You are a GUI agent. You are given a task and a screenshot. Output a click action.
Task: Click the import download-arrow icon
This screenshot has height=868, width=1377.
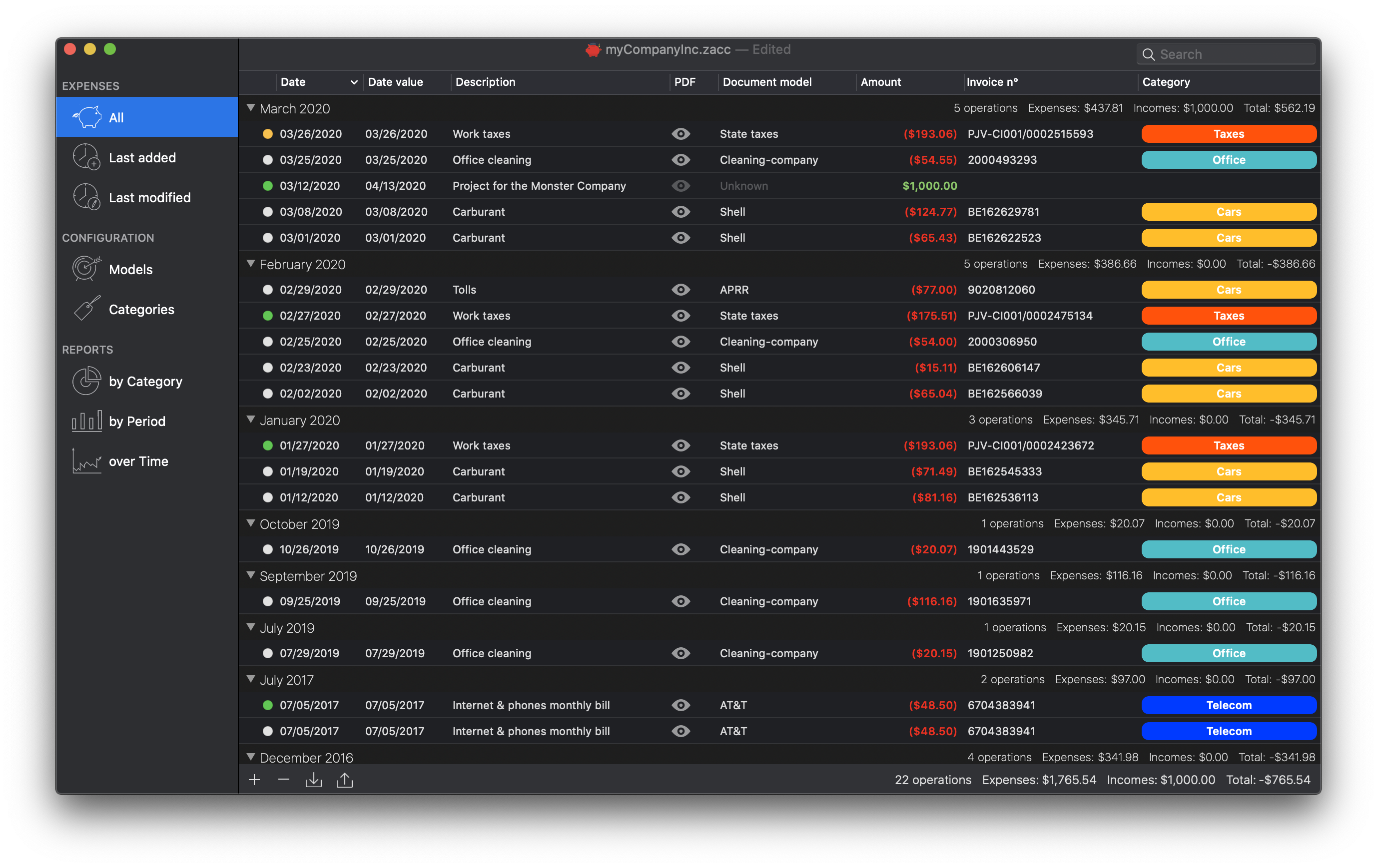coord(313,780)
